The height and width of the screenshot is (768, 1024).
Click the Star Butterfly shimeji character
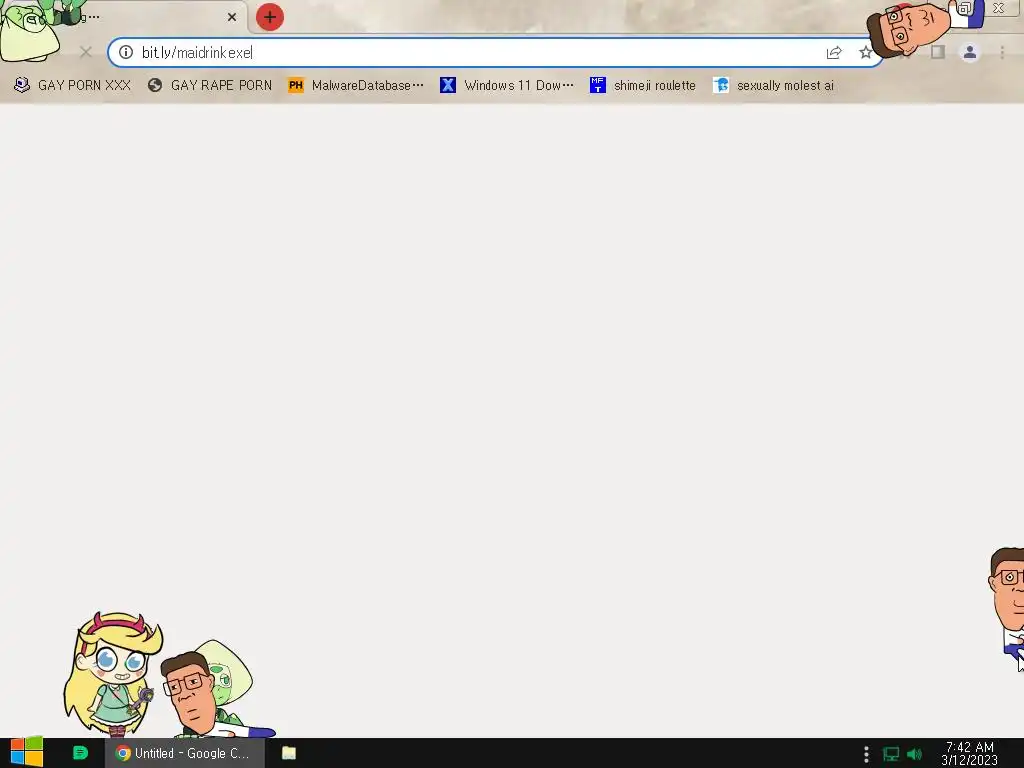(112, 673)
